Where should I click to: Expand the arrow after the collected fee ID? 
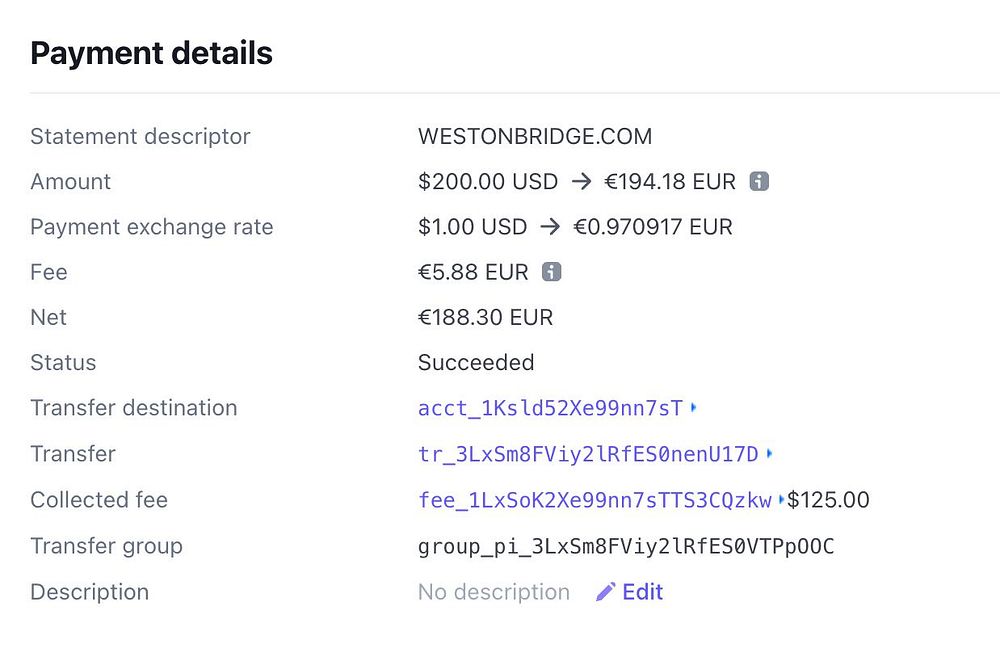781,500
